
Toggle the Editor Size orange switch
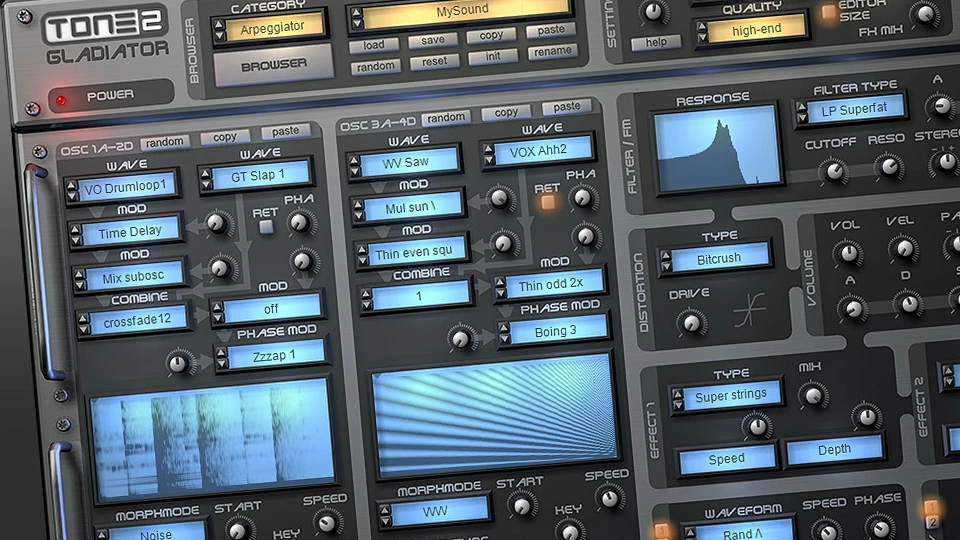click(828, 13)
